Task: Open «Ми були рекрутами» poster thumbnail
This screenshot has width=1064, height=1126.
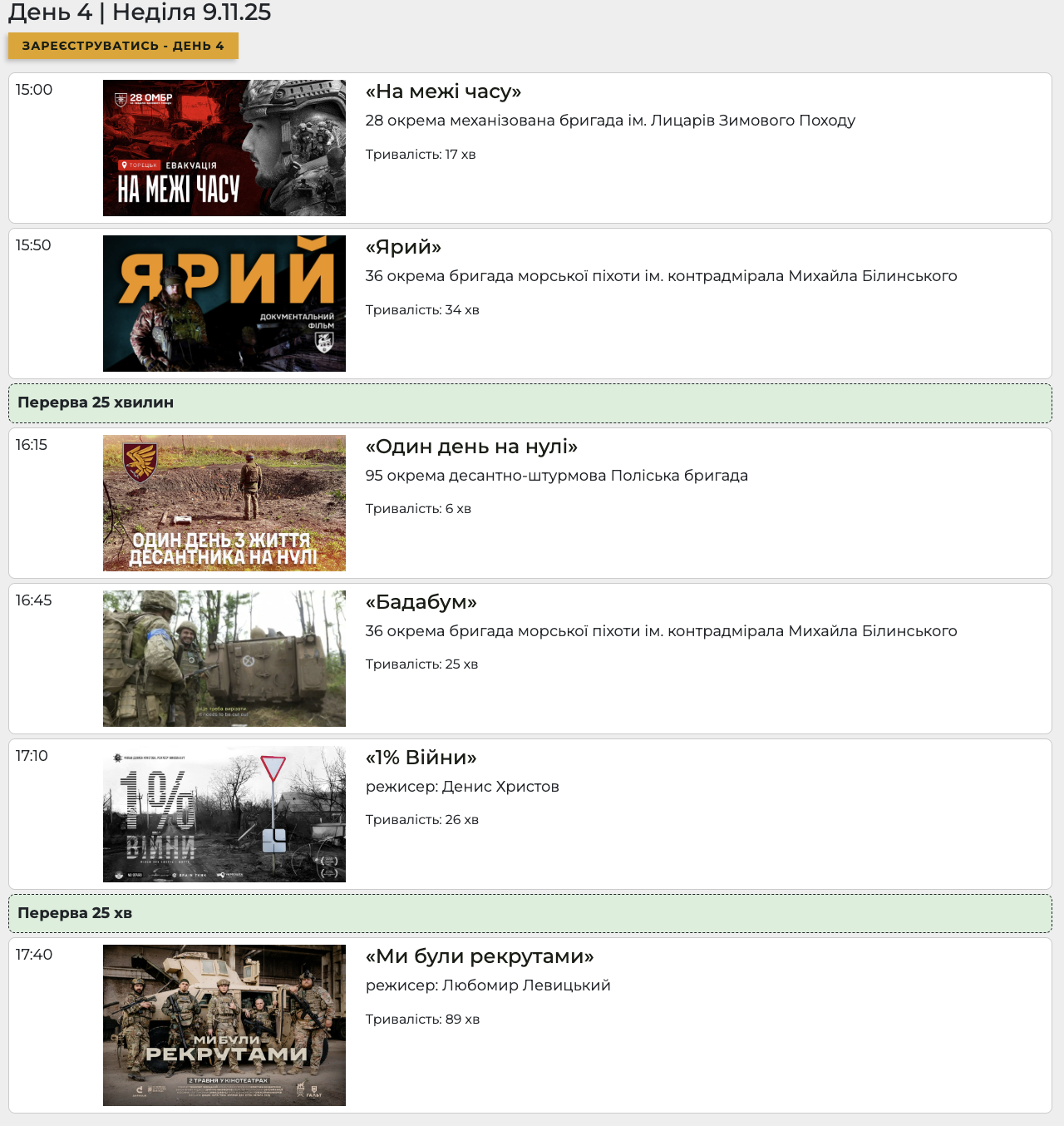Action: pyautogui.click(x=224, y=1025)
